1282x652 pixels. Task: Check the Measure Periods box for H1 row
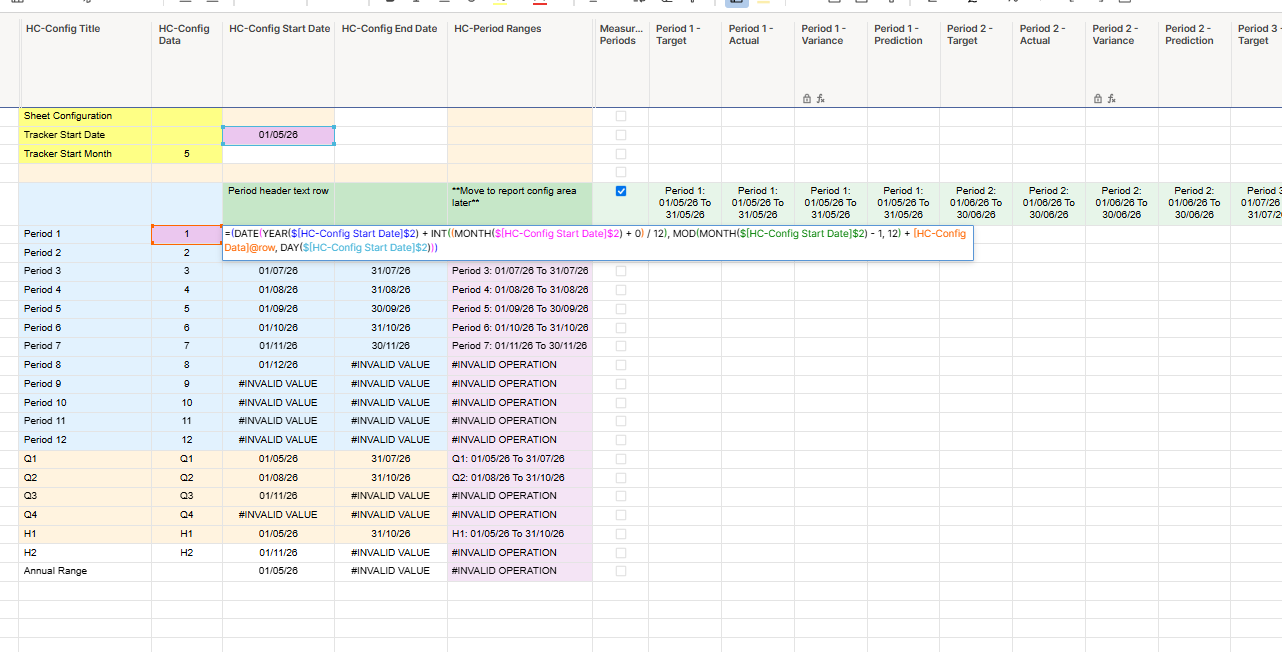pos(621,534)
